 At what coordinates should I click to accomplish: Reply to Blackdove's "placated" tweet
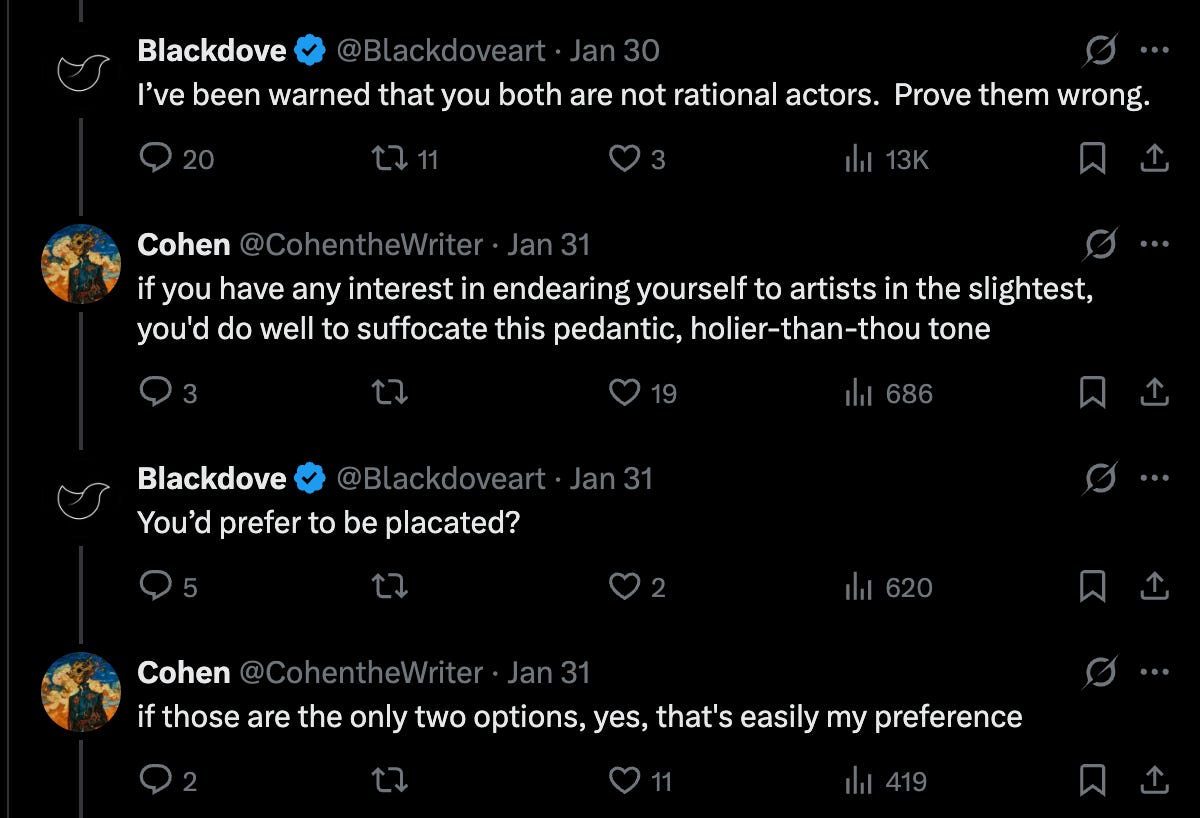tap(154, 587)
